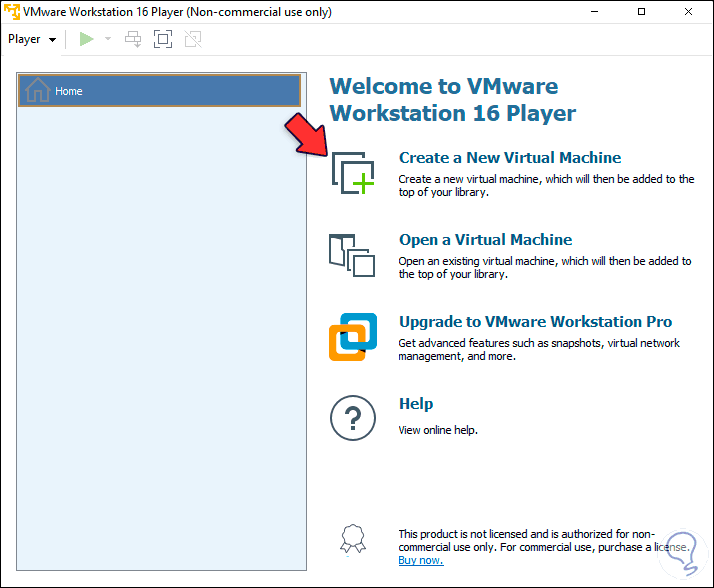Click the green Power On play button
This screenshot has width=714, height=588.
pos(87,39)
